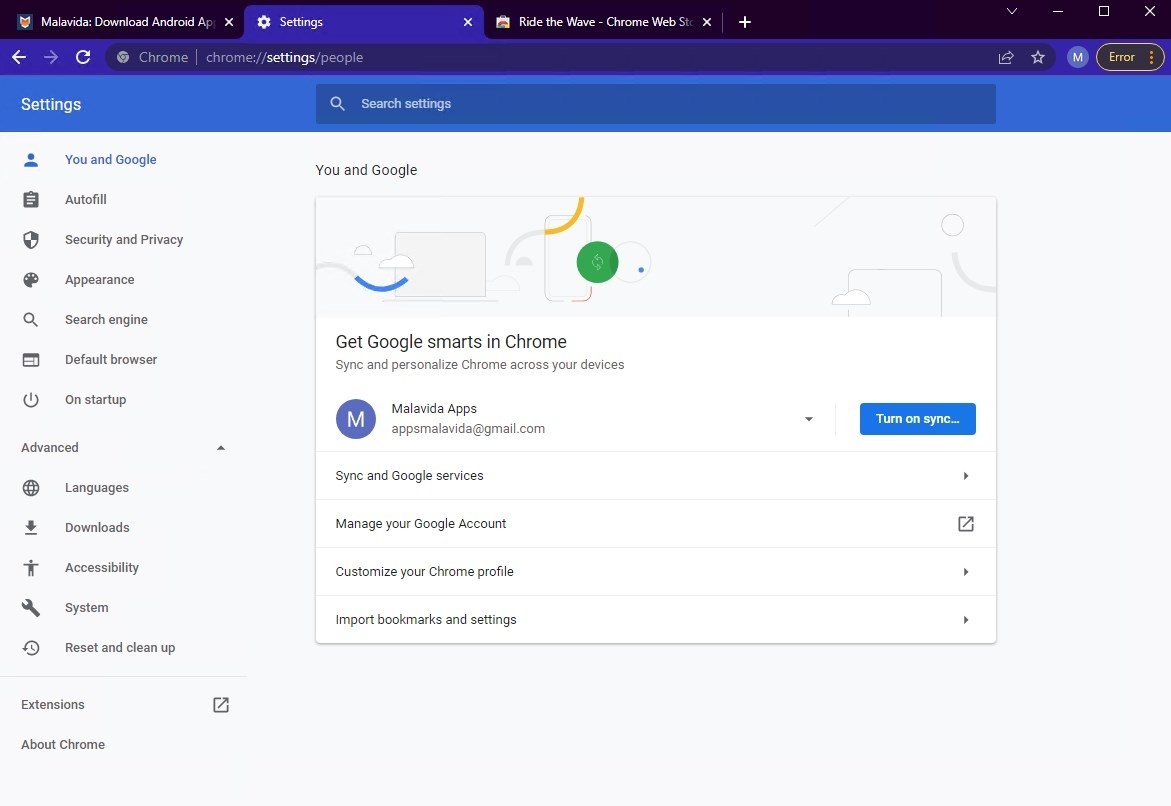Viewport: 1171px width, 806px height.
Task: Click the System wrench icon
Action: (x=31, y=607)
